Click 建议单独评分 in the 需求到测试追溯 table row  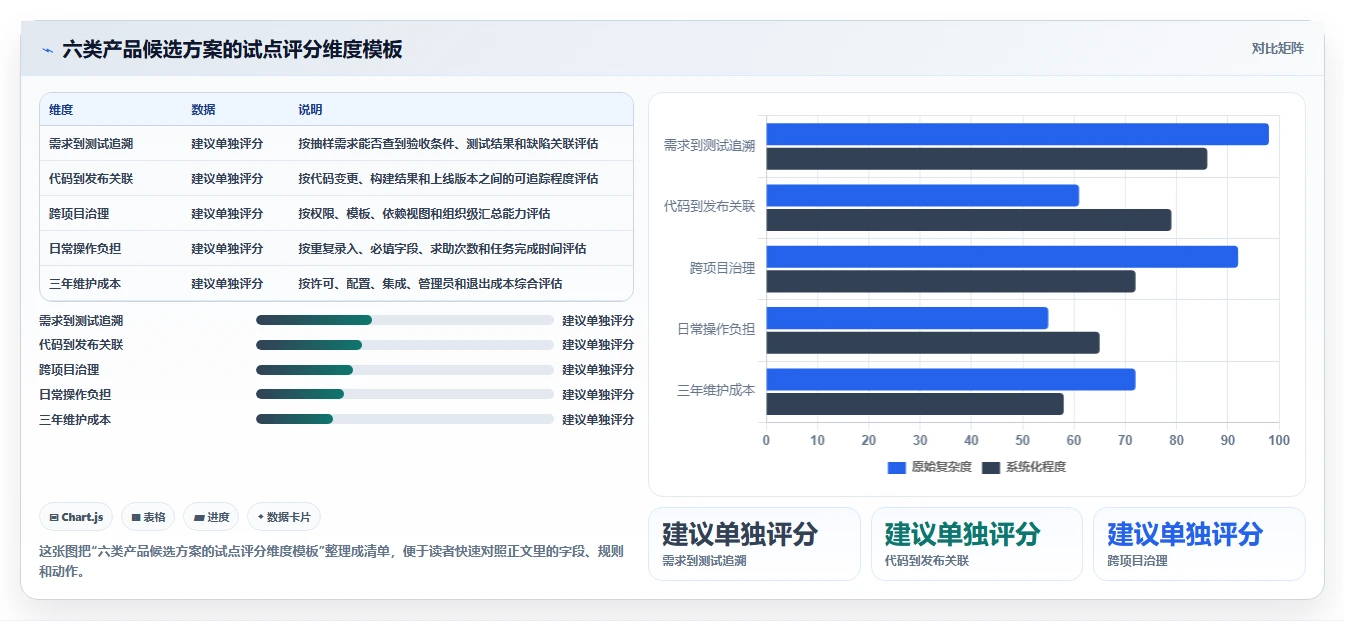click(227, 144)
